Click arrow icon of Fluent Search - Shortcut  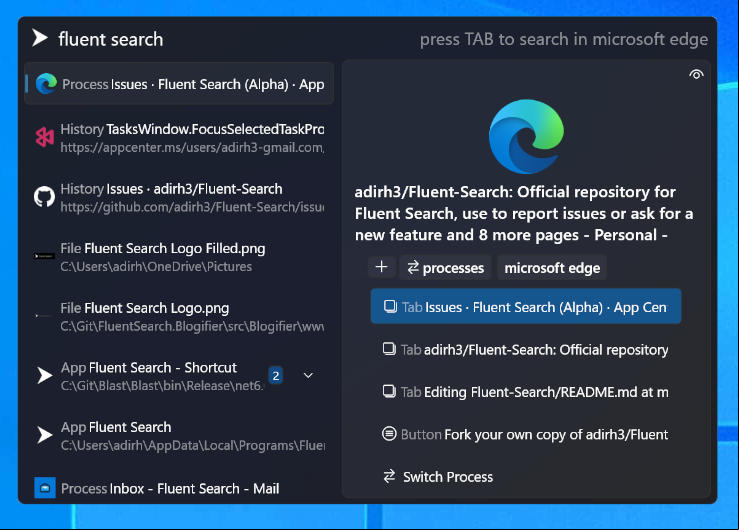44,375
